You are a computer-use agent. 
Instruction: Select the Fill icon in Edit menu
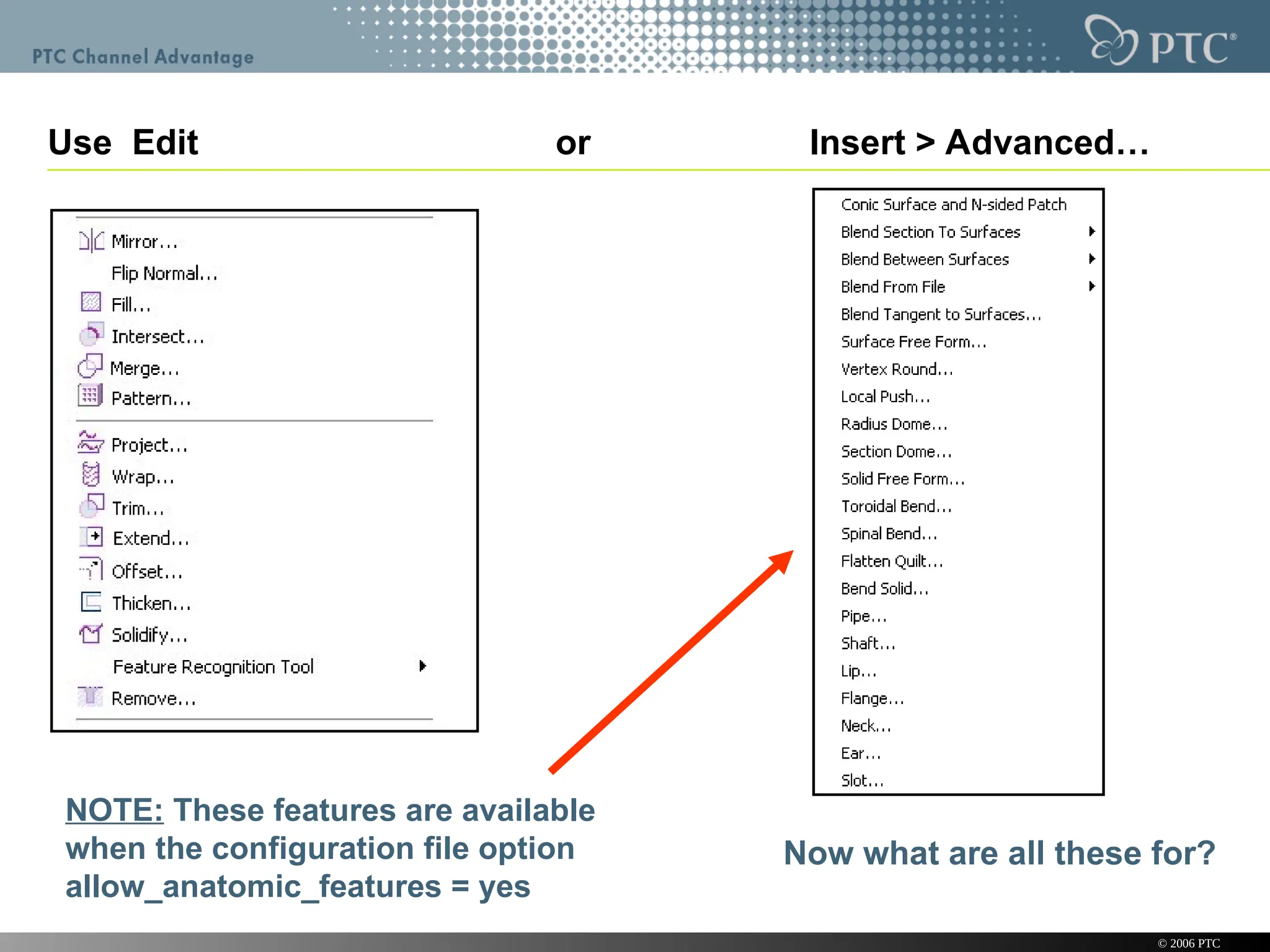point(91,302)
